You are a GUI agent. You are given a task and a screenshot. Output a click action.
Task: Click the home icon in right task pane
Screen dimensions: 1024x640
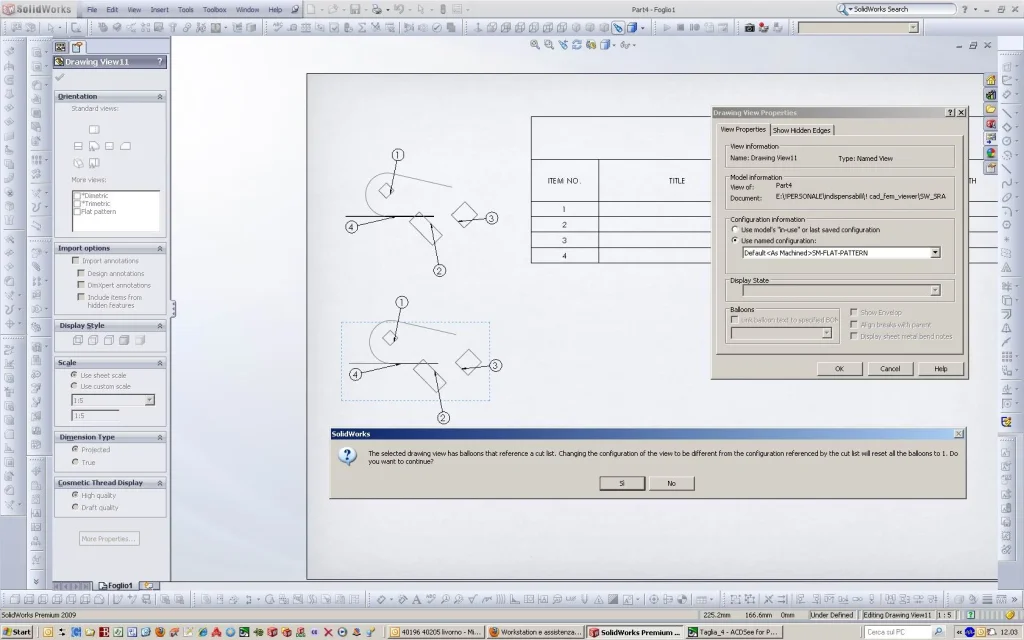tap(991, 80)
